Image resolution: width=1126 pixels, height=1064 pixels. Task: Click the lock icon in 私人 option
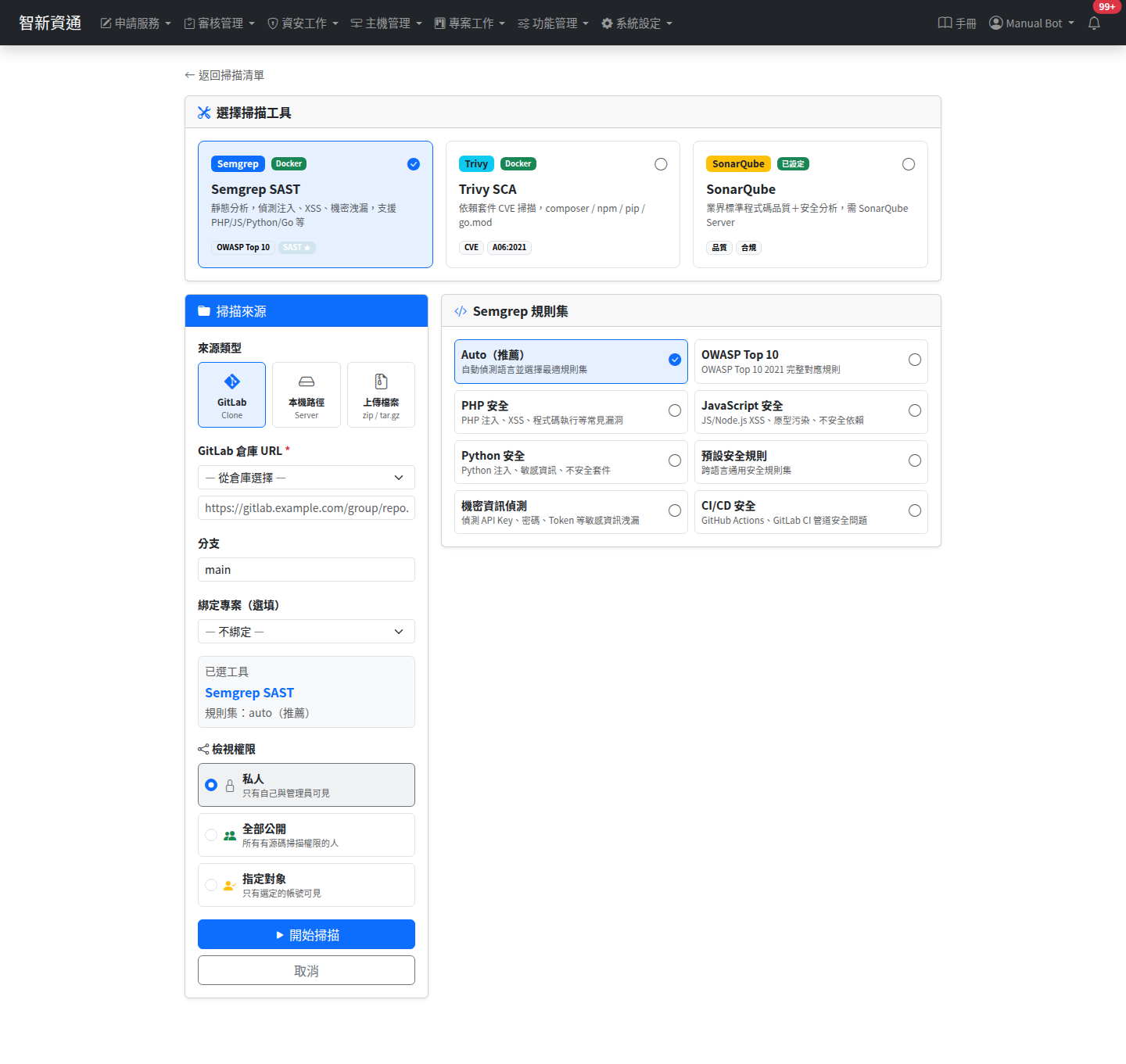[230, 786]
